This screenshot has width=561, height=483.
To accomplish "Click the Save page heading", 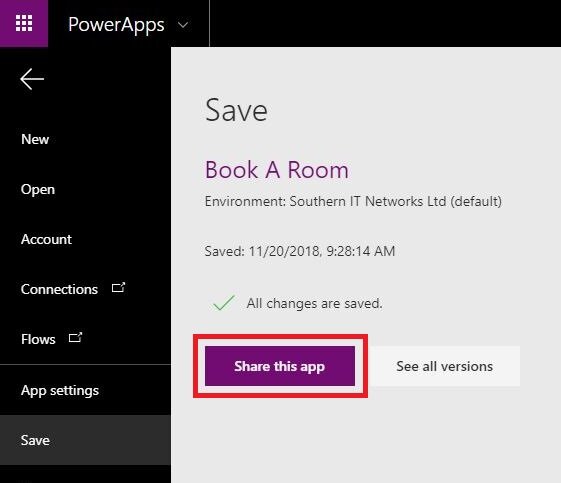I will click(236, 110).
